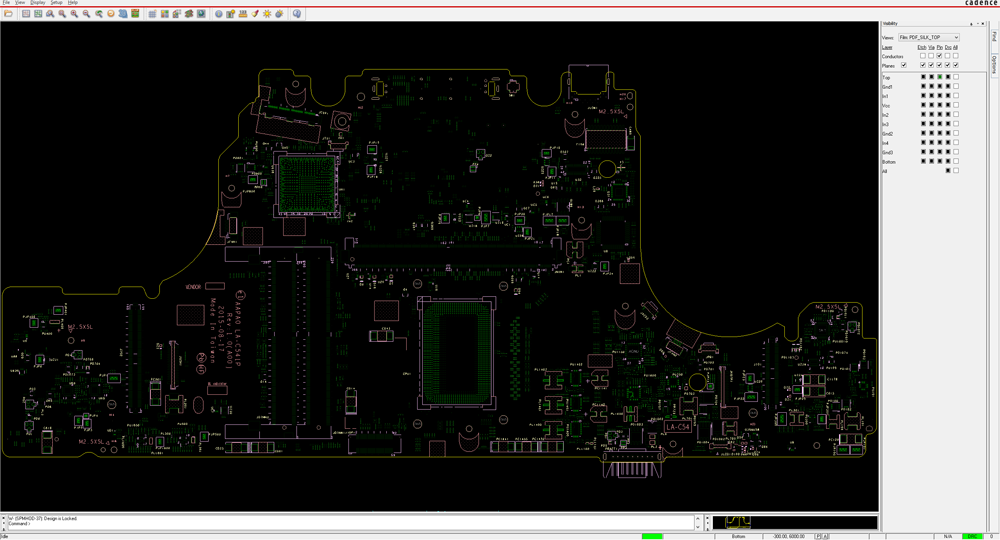Enable the Top layer All checkbox
Screen dimensions: 1000x540
(956, 77)
